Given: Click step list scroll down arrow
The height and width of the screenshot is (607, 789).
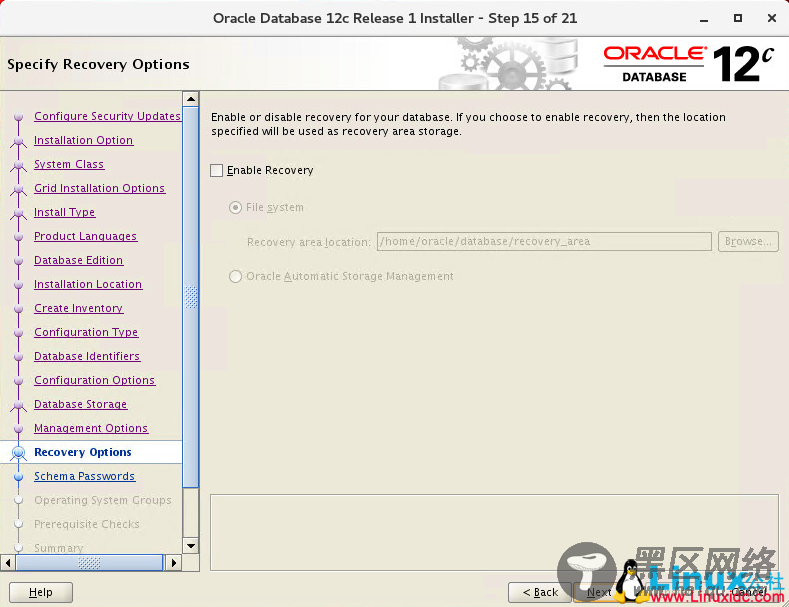Looking at the screenshot, I should coord(191,546).
